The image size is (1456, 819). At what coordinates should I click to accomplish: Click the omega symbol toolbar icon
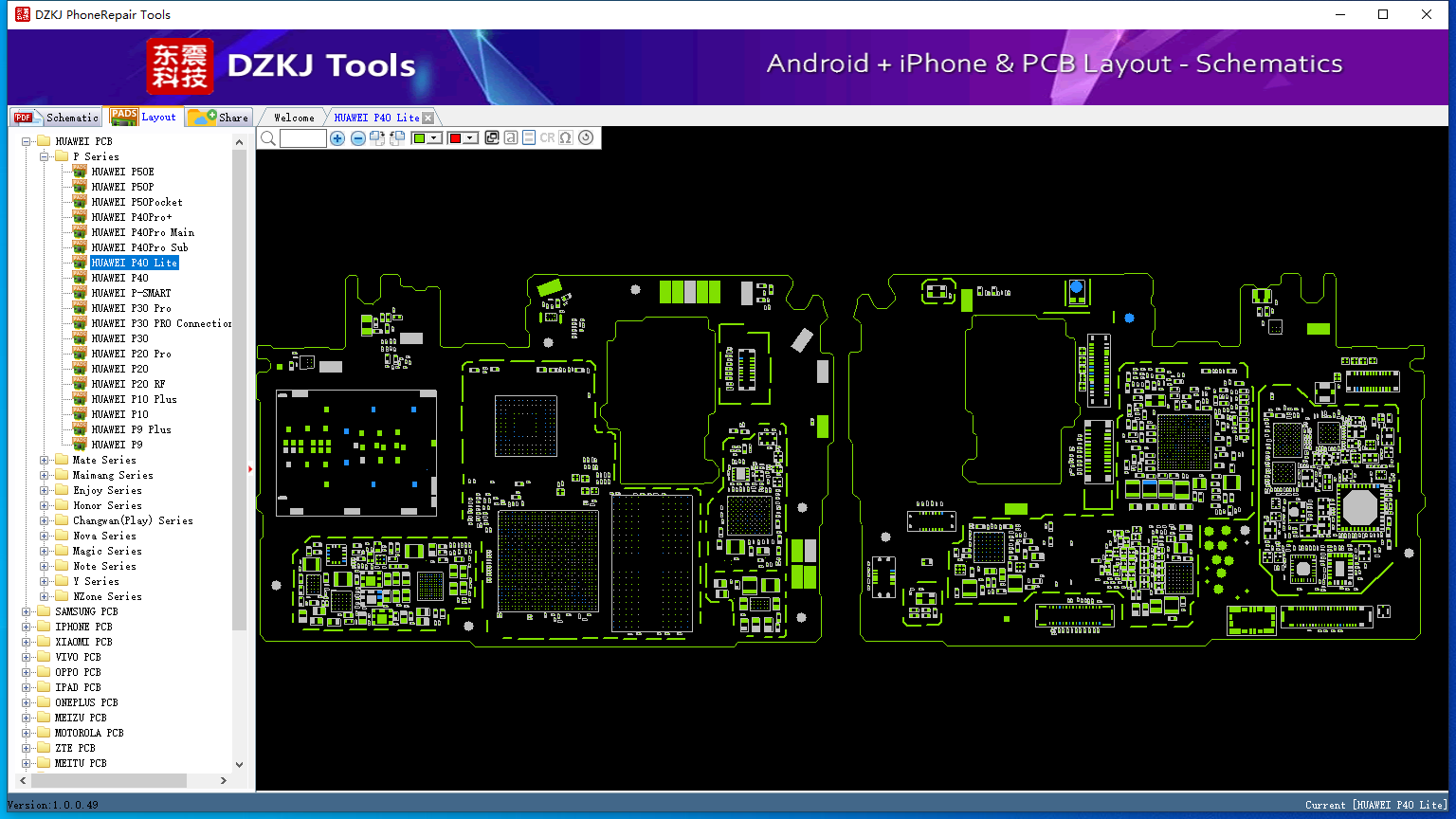click(x=566, y=138)
